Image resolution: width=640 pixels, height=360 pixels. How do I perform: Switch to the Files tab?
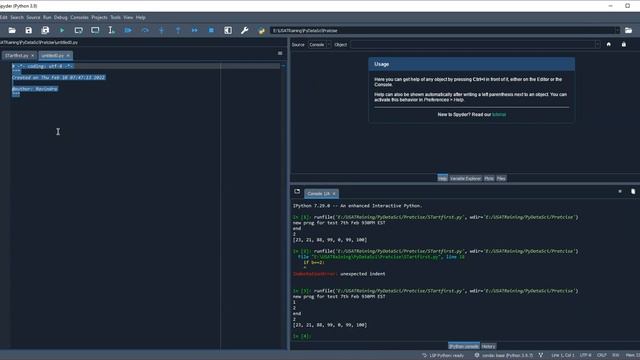click(x=501, y=178)
